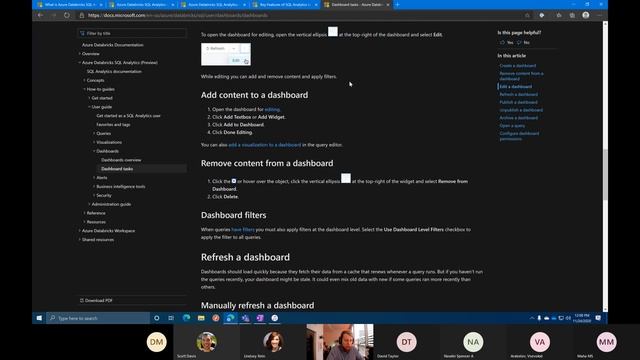Close the 'Dashboard tasks' browser tab
640x360 pixels.
click(387, 4)
